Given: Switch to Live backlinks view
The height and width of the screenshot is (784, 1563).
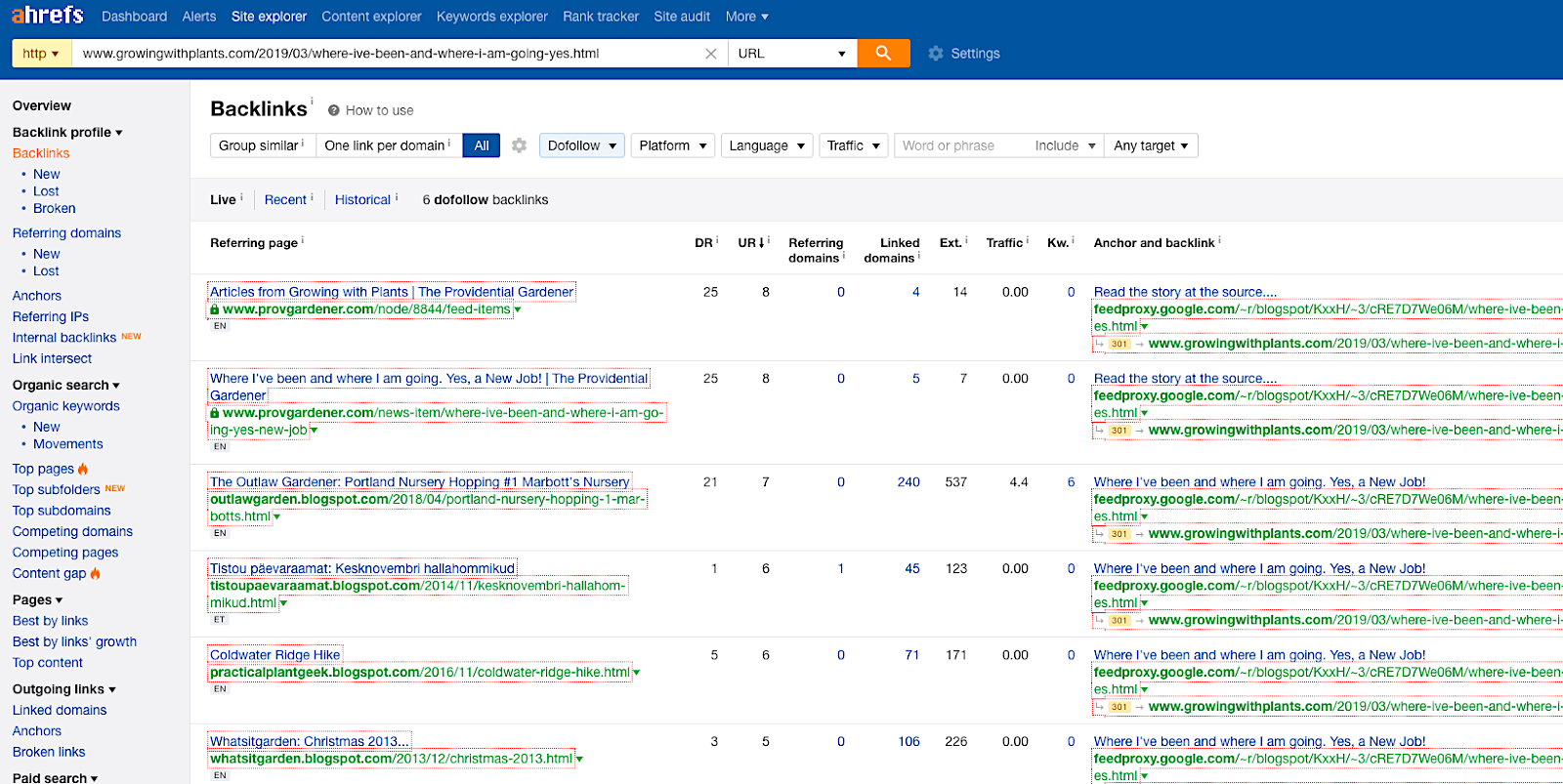Looking at the screenshot, I should 223,199.
